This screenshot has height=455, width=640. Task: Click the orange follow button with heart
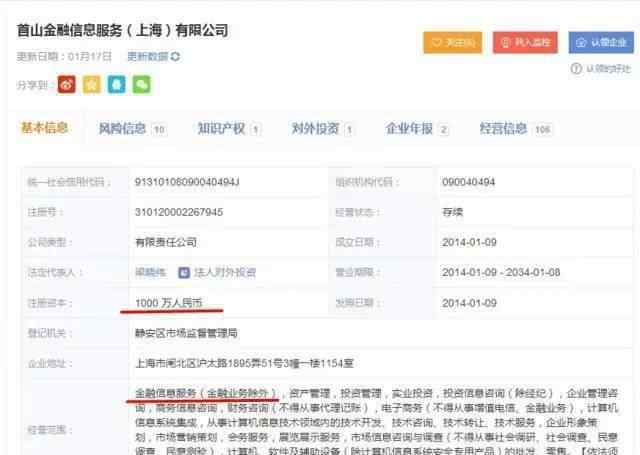click(x=453, y=42)
